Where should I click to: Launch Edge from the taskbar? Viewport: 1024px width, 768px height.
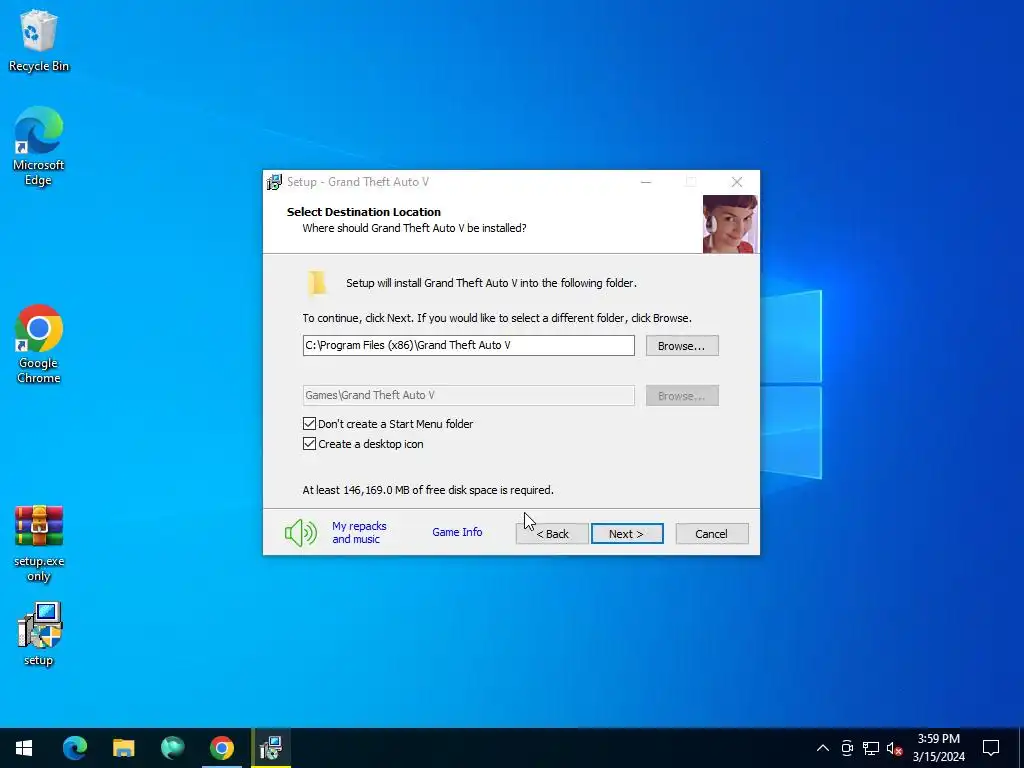(x=74, y=748)
